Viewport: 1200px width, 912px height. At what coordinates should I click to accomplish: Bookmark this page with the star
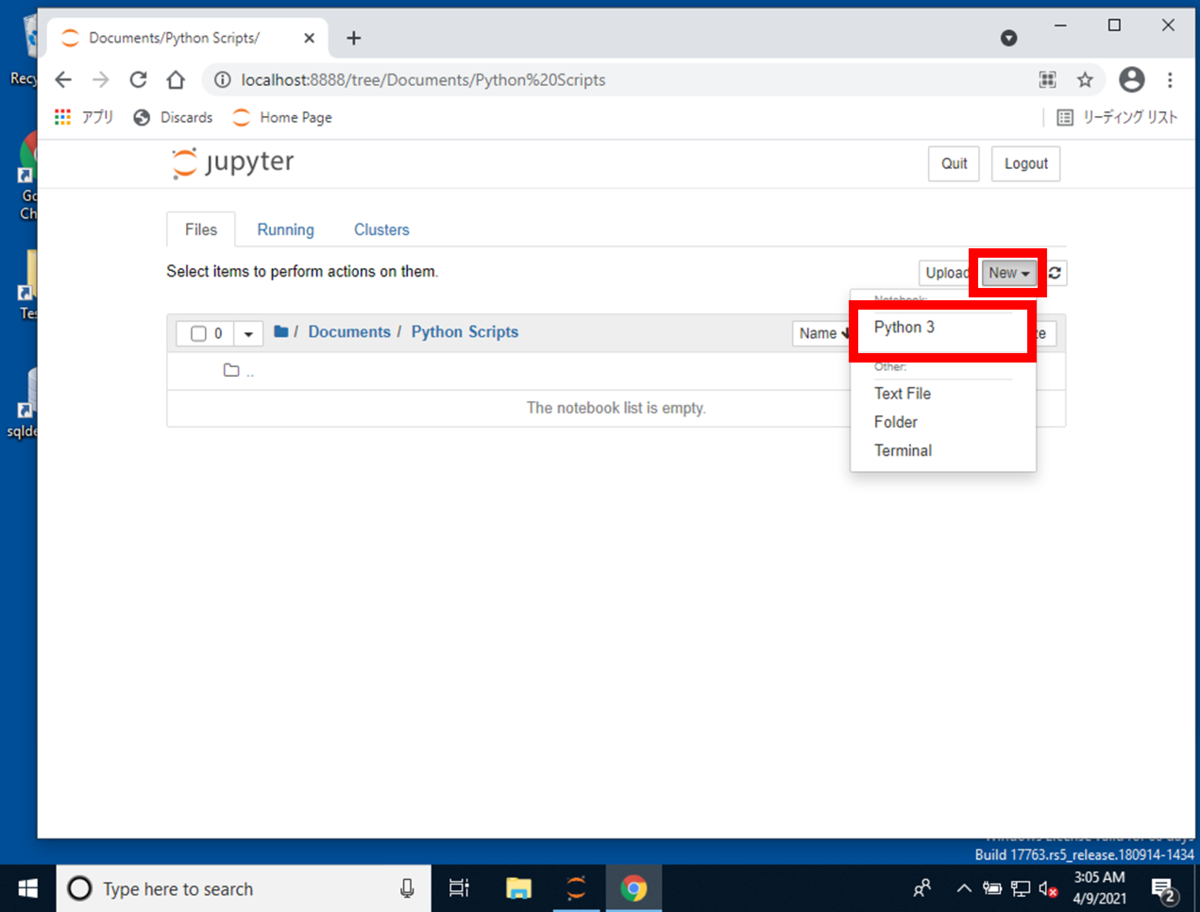coord(1085,80)
